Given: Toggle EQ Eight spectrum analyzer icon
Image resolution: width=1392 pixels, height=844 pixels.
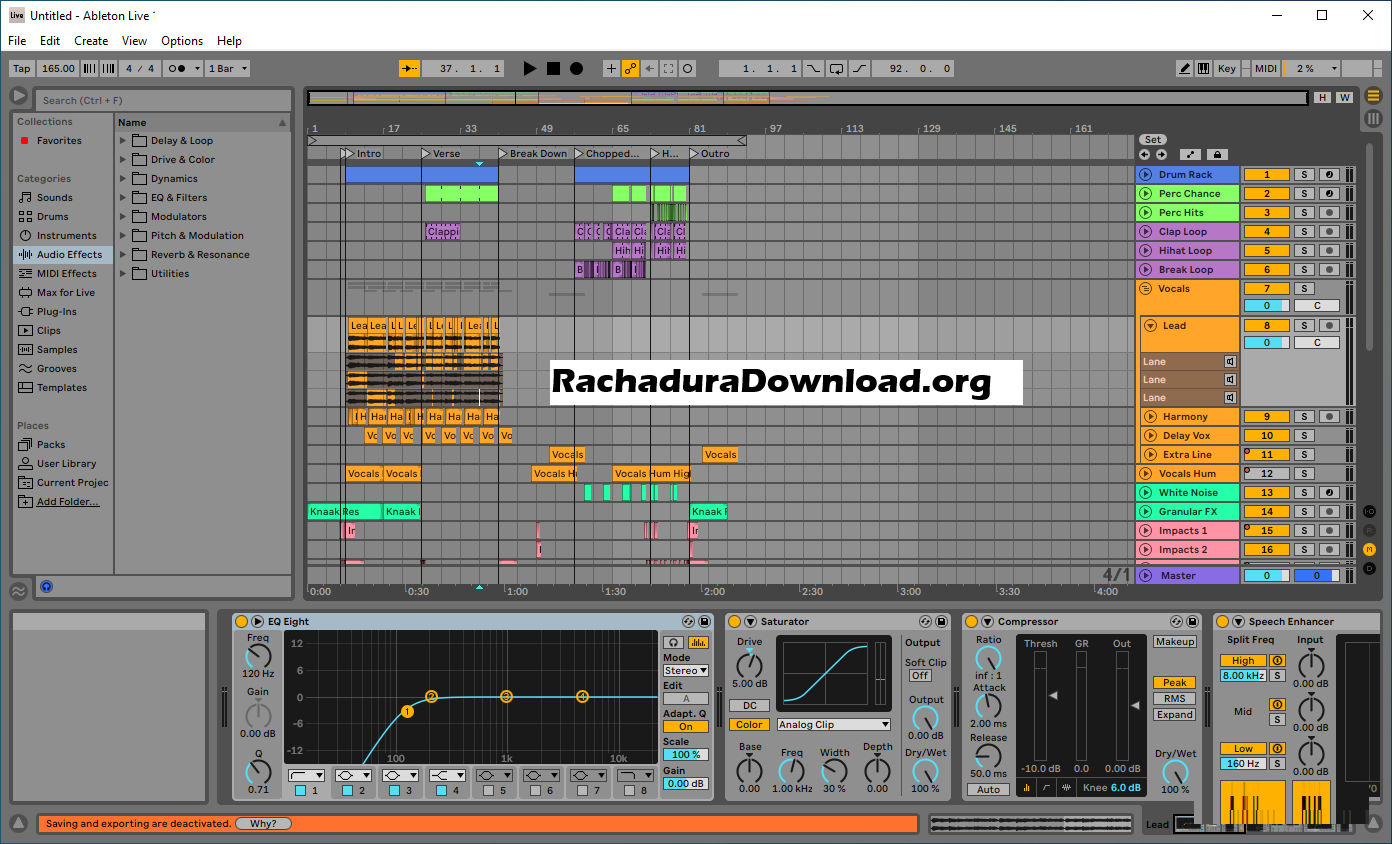Looking at the screenshot, I should (698, 642).
